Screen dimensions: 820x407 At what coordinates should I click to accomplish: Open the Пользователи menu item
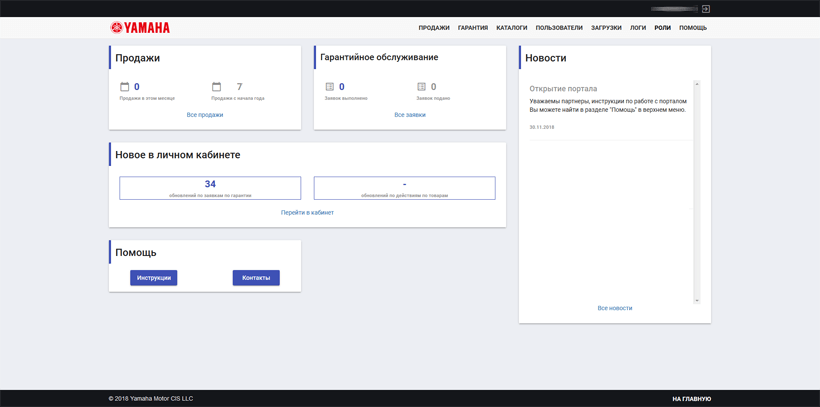(559, 28)
